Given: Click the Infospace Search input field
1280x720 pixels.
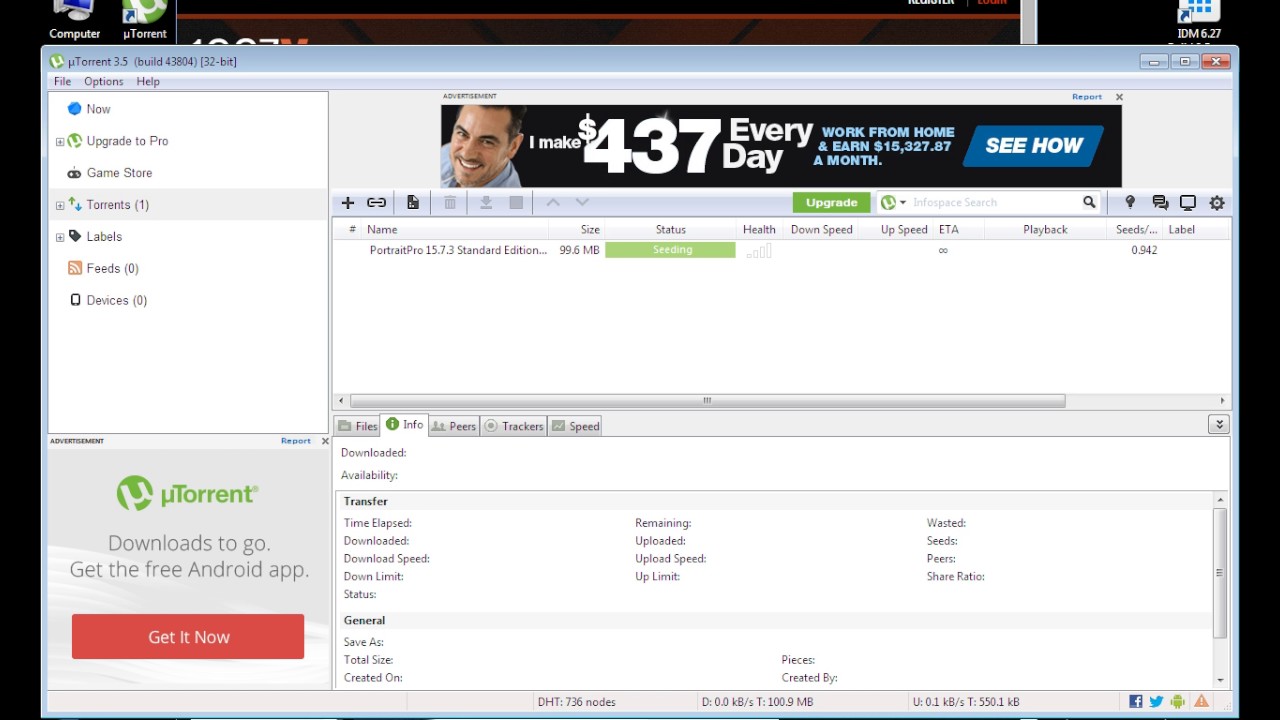Looking at the screenshot, I should [994, 203].
